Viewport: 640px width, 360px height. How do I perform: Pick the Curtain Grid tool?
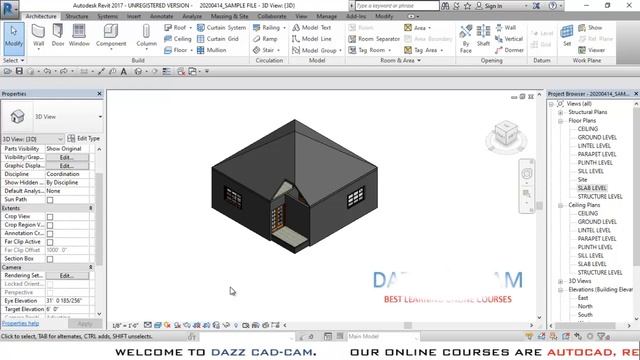pos(218,39)
